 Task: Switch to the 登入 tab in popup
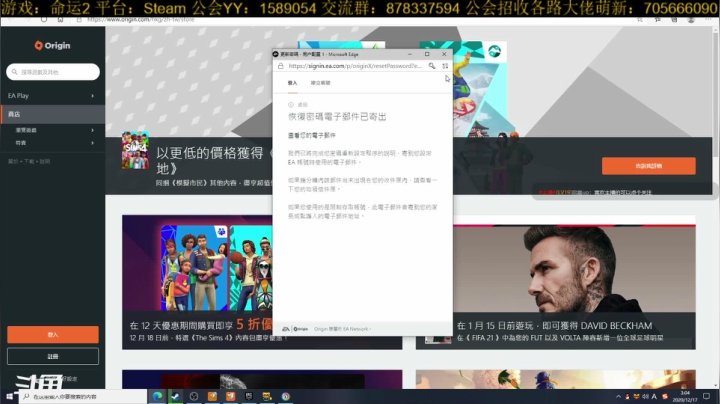tap(292, 83)
